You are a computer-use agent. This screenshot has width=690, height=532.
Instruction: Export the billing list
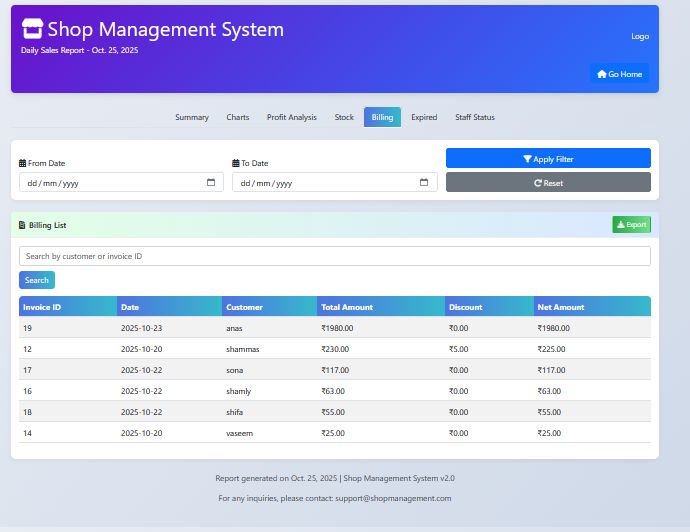coord(631,225)
